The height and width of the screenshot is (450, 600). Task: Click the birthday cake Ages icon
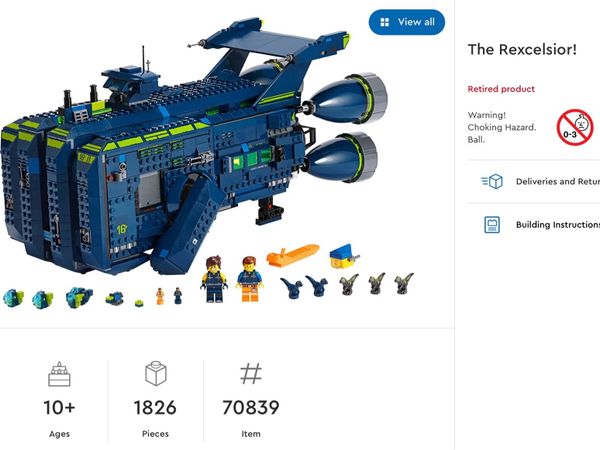click(x=59, y=374)
